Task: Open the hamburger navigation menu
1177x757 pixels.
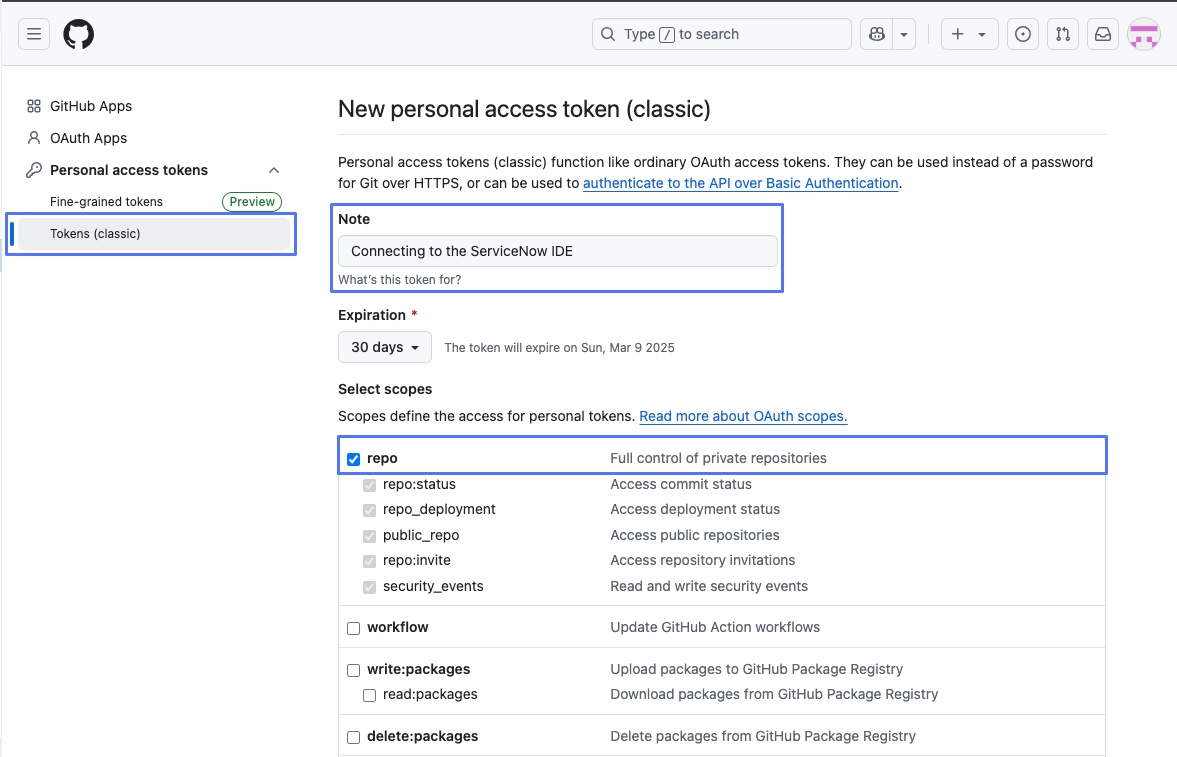Action: click(x=34, y=34)
